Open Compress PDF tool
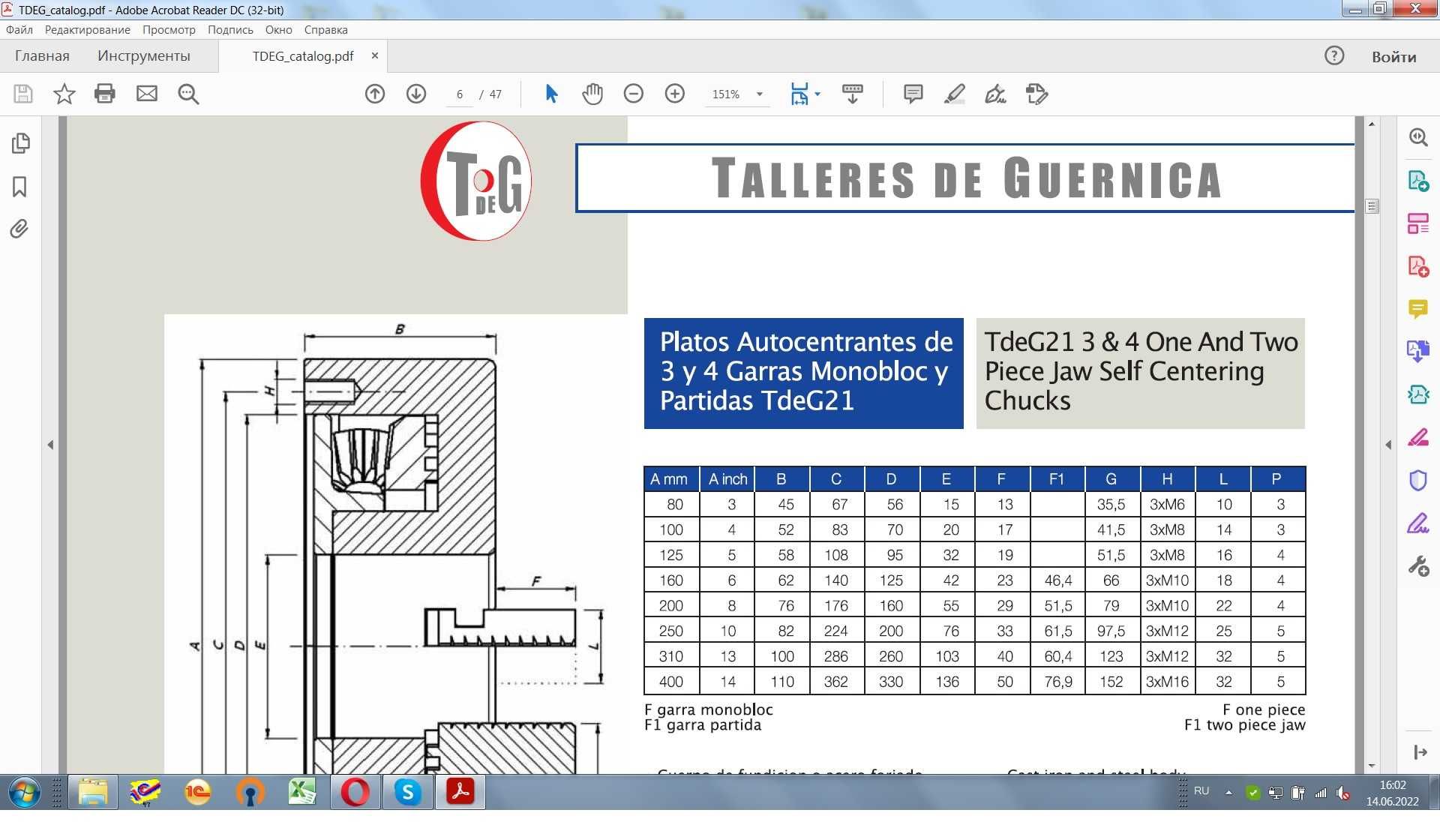This screenshot has width=1440, height=840. (x=1418, y=394)
